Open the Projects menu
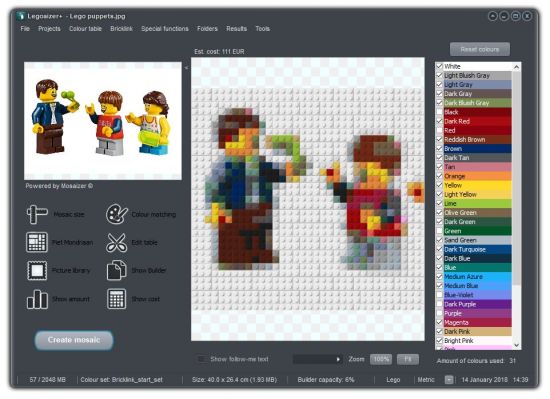550x399 pixels. tap(49, 29)
